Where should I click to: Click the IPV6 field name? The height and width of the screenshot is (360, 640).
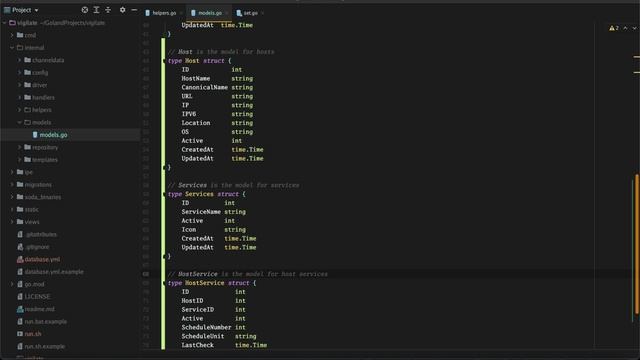[x=189, y=114]
